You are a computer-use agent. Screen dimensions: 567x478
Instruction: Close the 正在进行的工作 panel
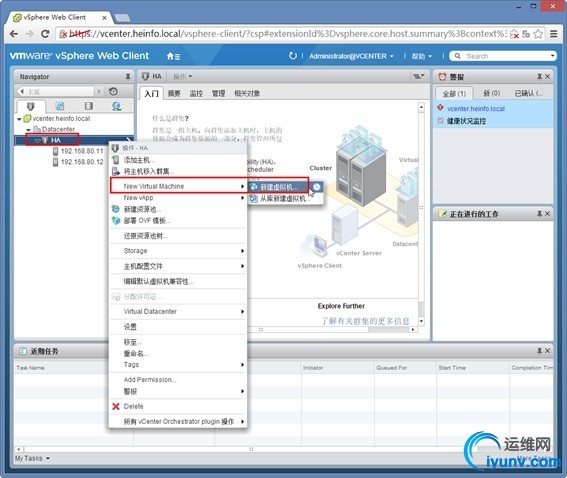547,214
